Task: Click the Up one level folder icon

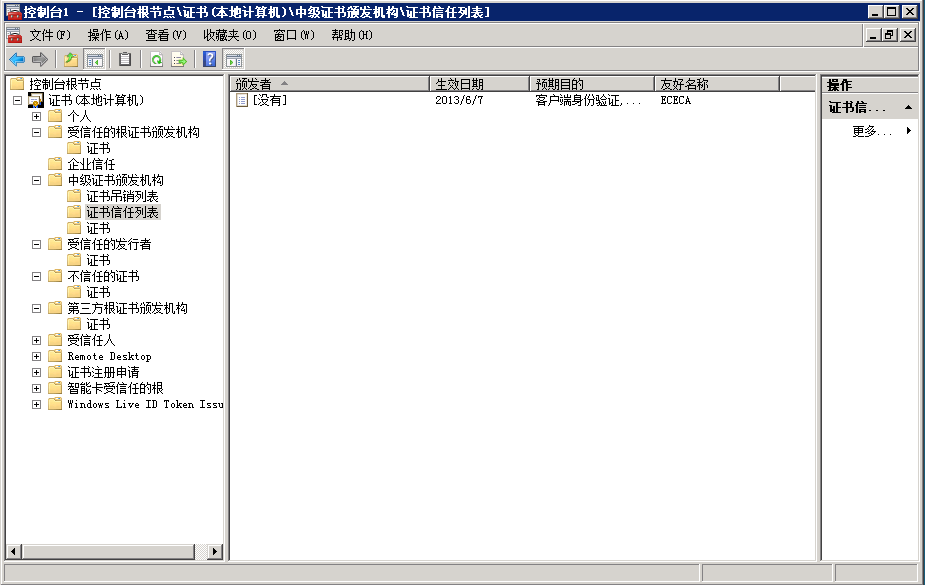Action: pyautogui.click(x=71, y=60)
